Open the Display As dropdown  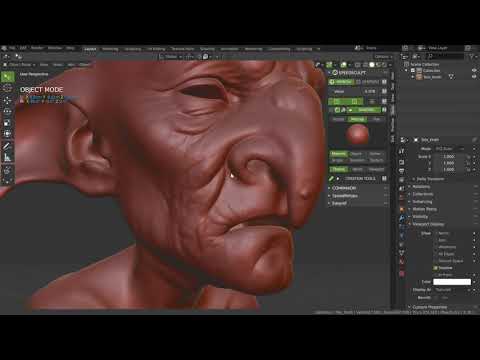(x=452, y=290)
